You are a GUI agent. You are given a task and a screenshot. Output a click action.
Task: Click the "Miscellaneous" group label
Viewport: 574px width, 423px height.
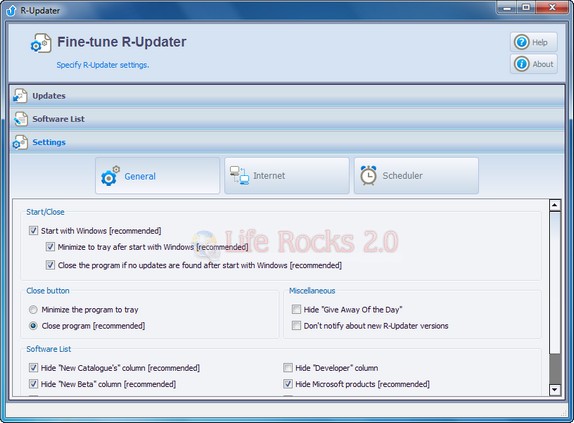[312, 291]
